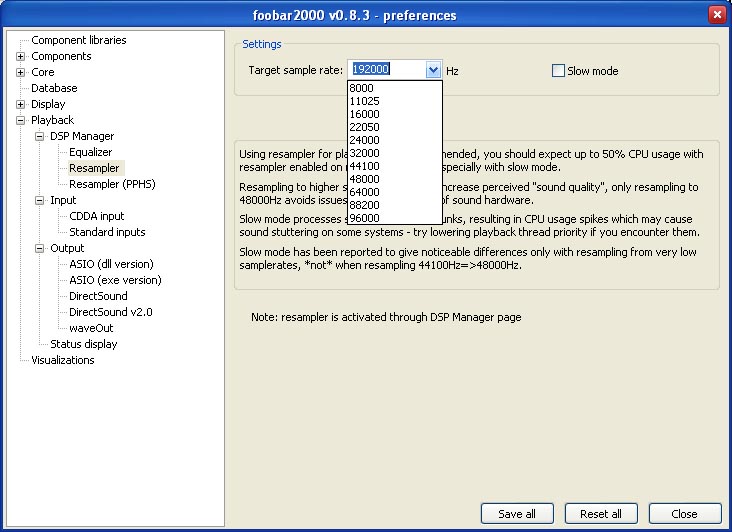
Task: Choose 48000 in the sample rate list
Action: 395,179
